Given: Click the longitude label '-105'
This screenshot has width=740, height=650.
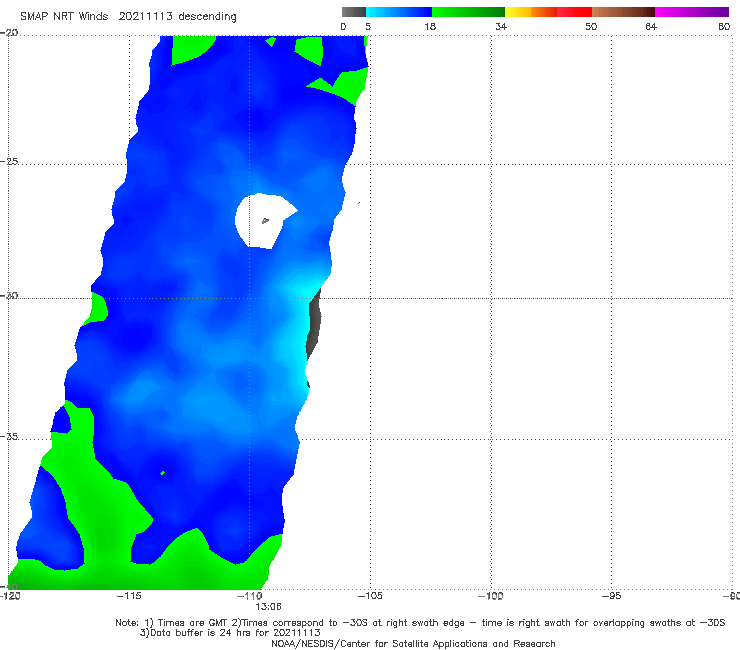Looking at the screenshot, I should (x=370, y=596).
